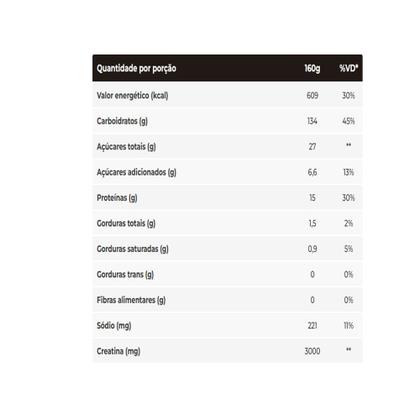Screen dimensions: 420x420
Task: Click the 'Açúcares adicionados (g)' label
Action: pos(136,172)
